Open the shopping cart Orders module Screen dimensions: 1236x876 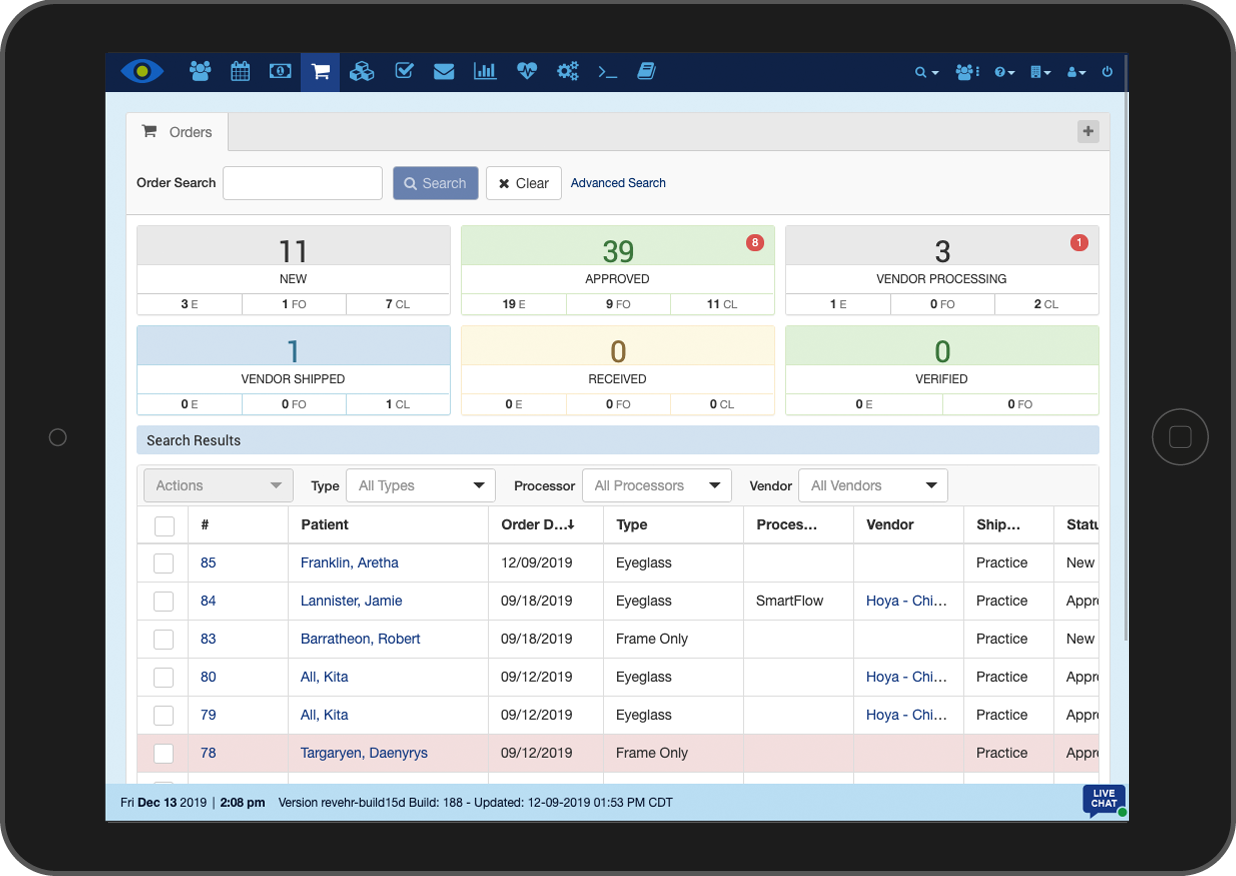(x=320, y=71)
